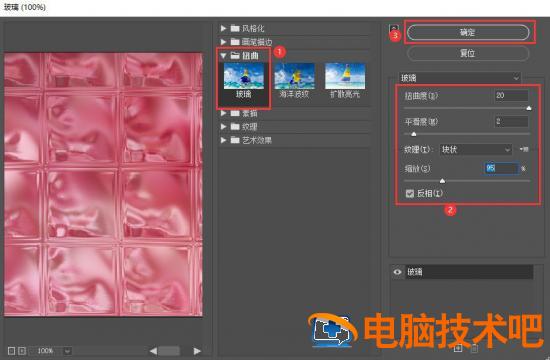Image resolution: width=550 pixels, height=360 pixels.
Task: Expand the 画笔描边 filter folder
Action: click(x=223, y=42)
